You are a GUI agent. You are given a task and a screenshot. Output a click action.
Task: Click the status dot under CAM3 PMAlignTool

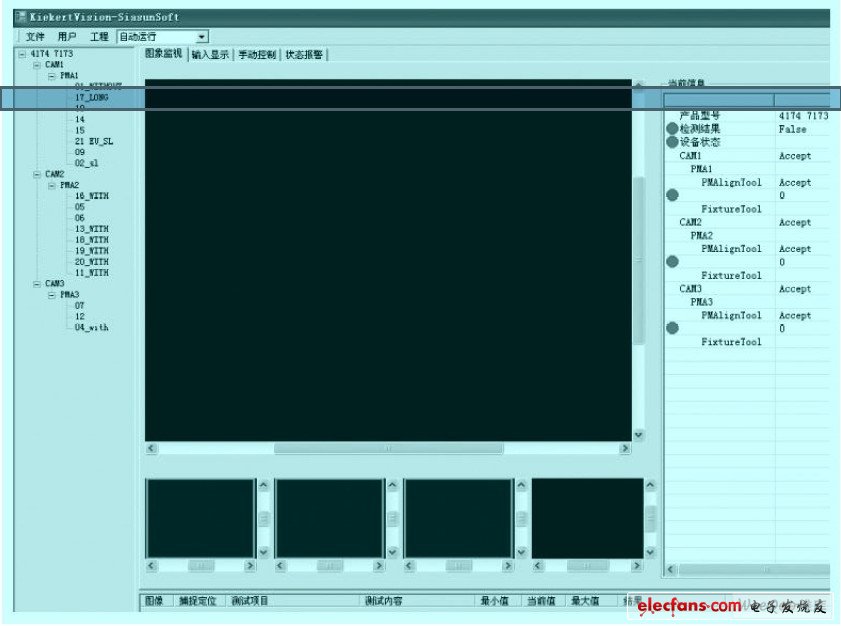[x=672, y=328]
